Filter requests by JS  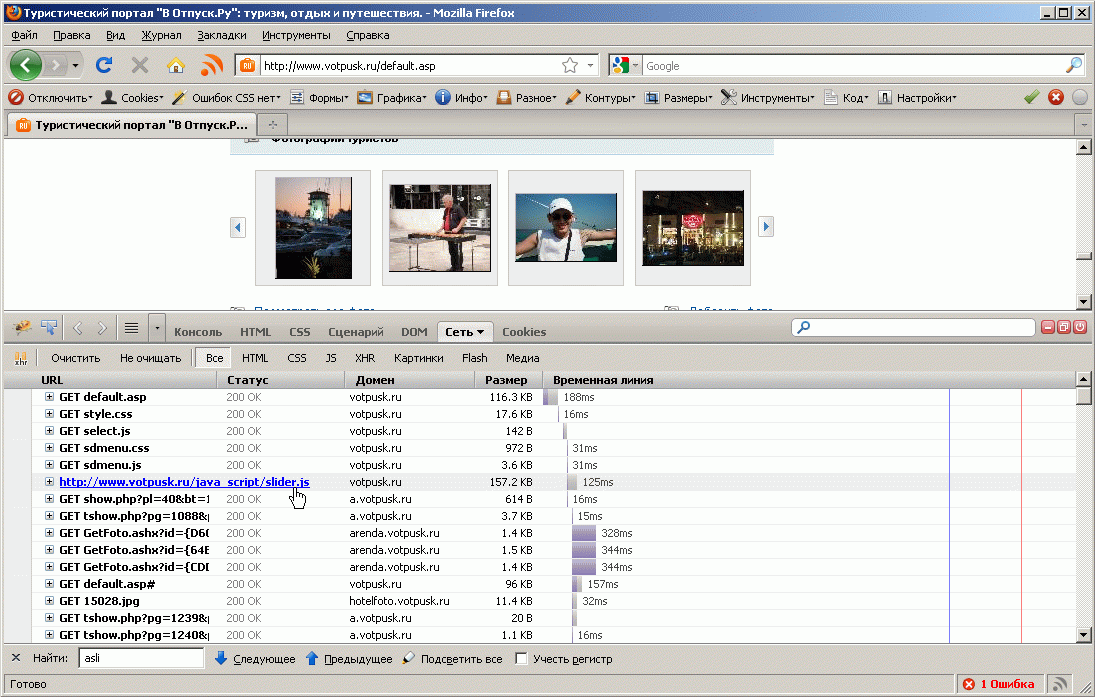click(x=331, y=358)
